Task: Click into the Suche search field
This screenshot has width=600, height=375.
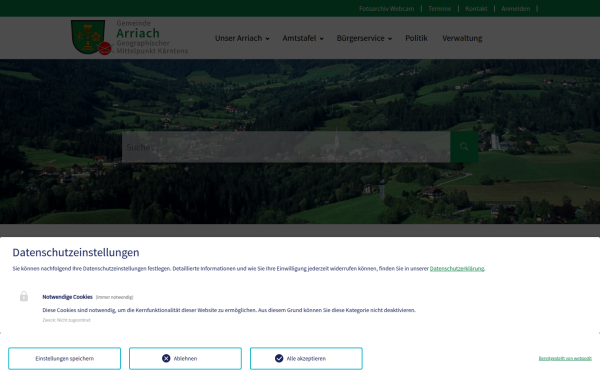Action: point(286,147)
